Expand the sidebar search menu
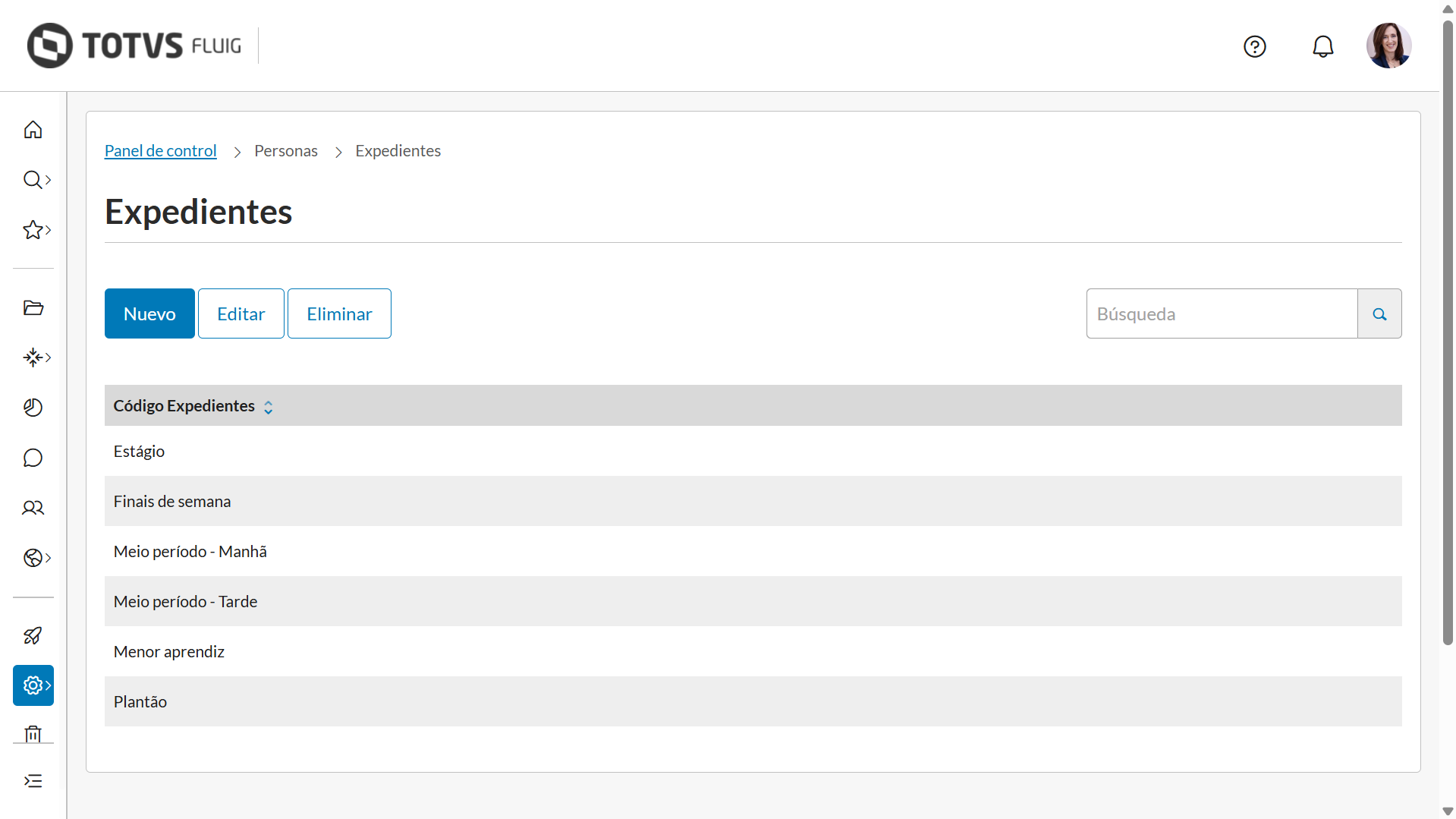This screenshot has height=819, width=1456. point(35,180)
